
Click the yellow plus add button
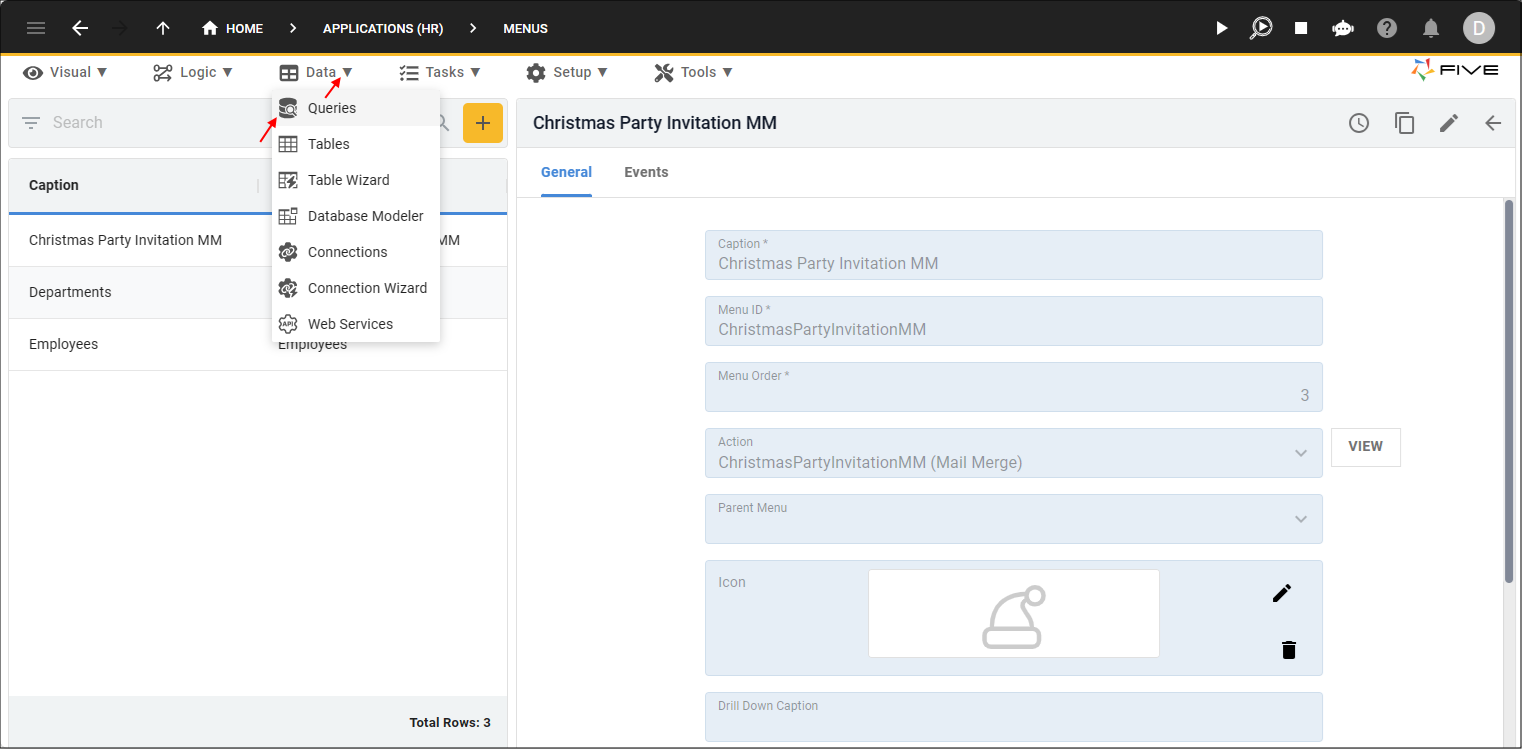coord(483,123)
